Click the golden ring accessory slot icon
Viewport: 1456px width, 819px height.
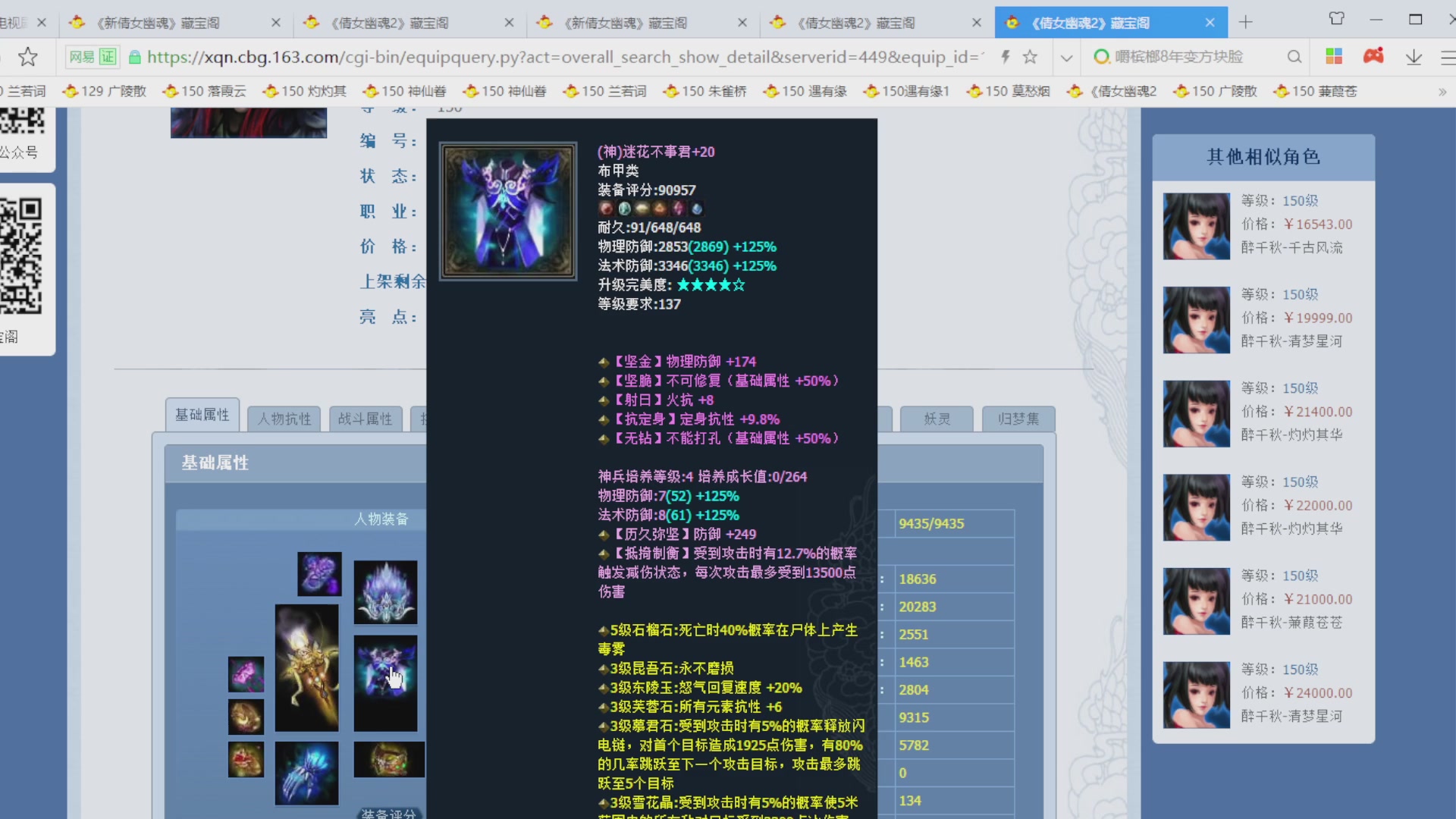pyautogui.click(x=246, y=717)
